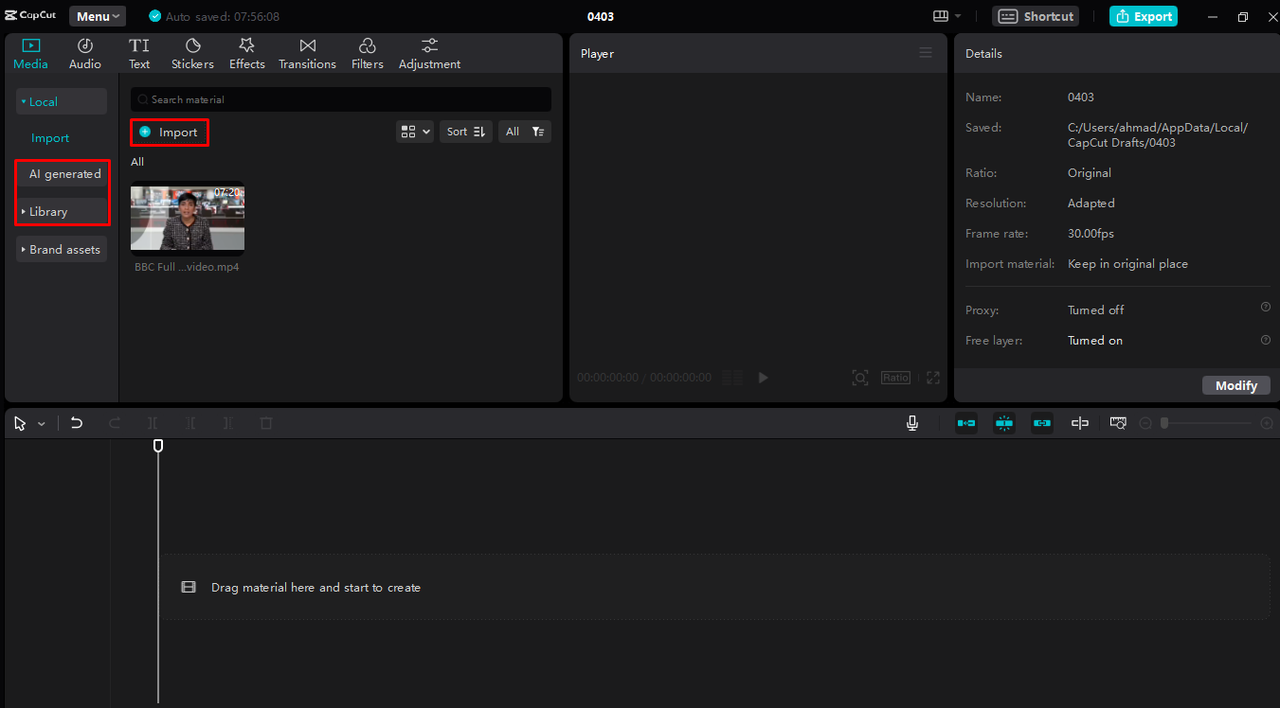The width and height of the screenshot is (1280, 708).
Task: Click the Split icon in timeline toolbar
Action: pos(152,423)
